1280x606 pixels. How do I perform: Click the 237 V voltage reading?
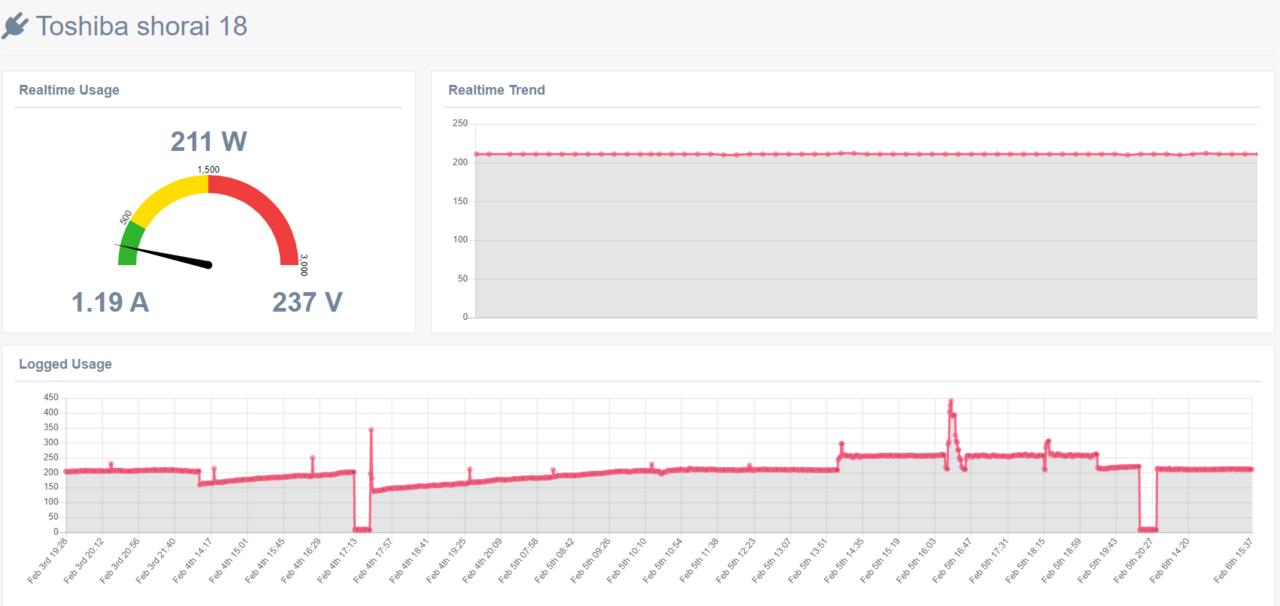click(x=307, y=301)
